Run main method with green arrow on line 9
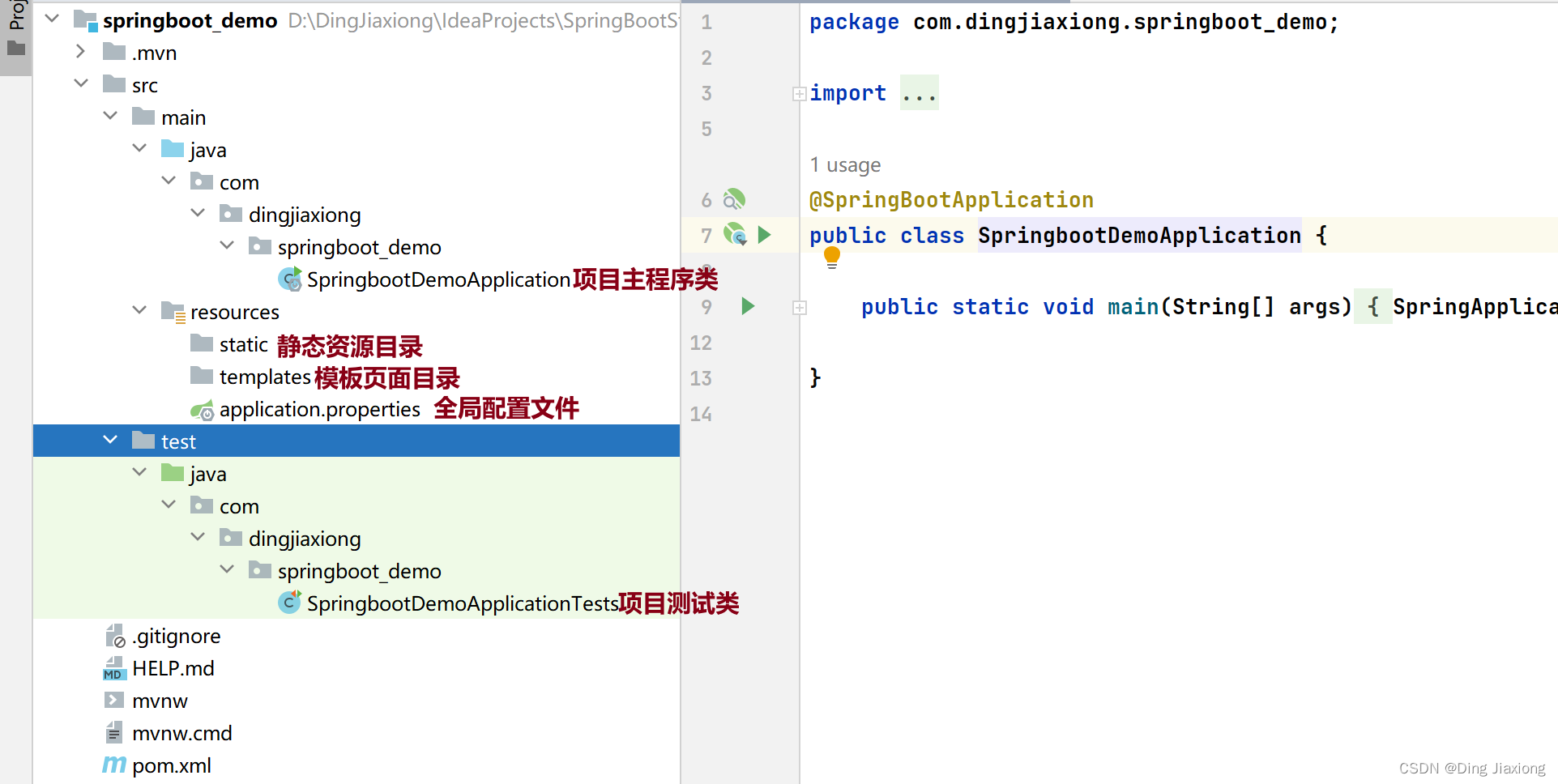The width and height of the screenshot is (1558, 784). [x=748, y=306]
